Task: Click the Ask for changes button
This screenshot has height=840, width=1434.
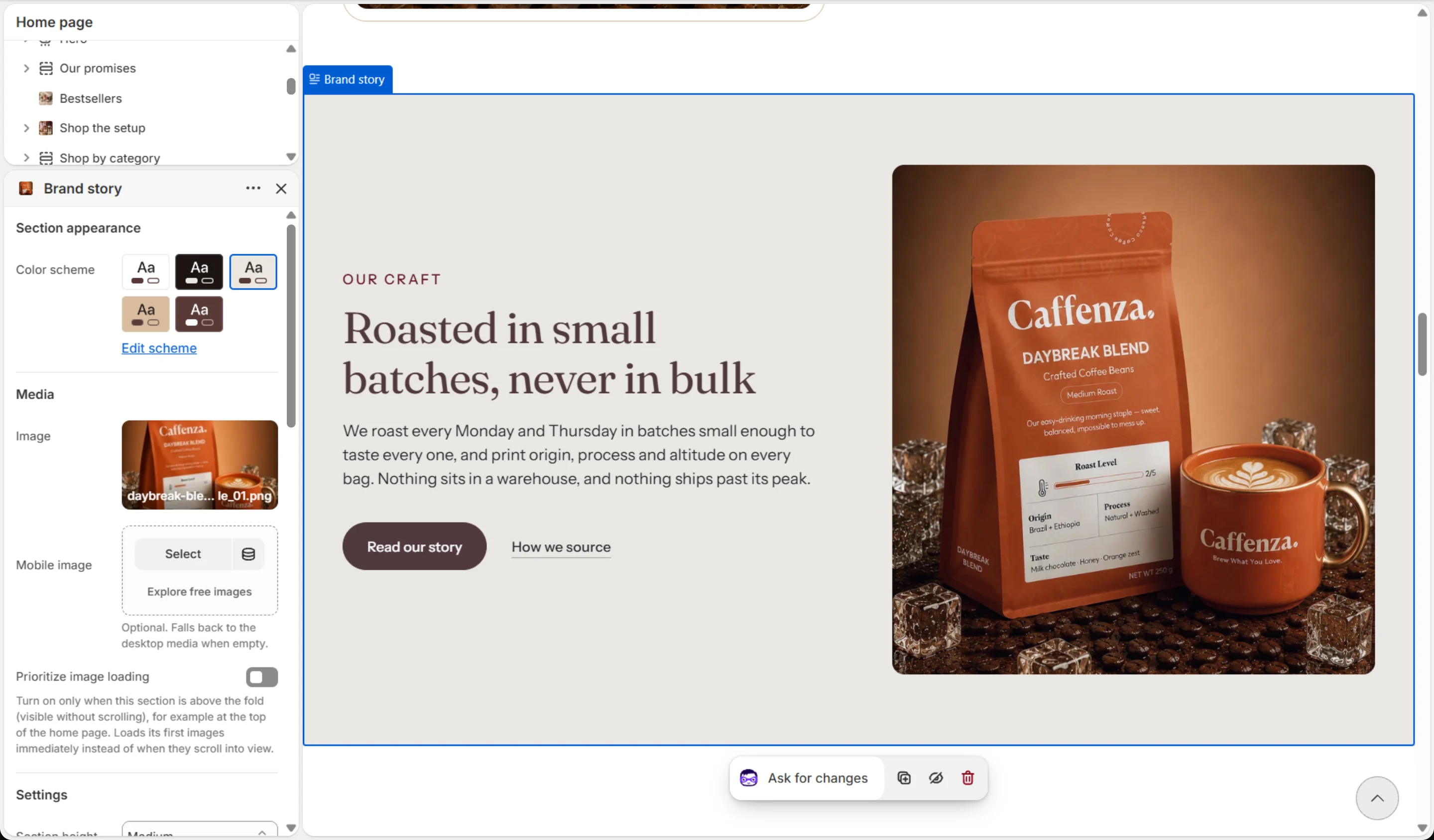Action: tap(807, 777)
